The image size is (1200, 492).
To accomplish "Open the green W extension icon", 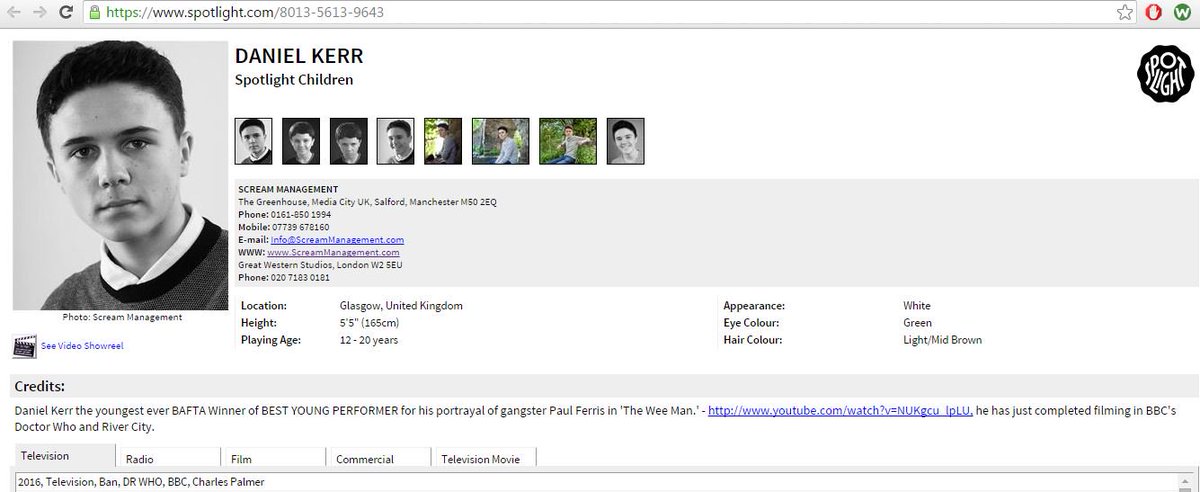I will coord(1181,13).
